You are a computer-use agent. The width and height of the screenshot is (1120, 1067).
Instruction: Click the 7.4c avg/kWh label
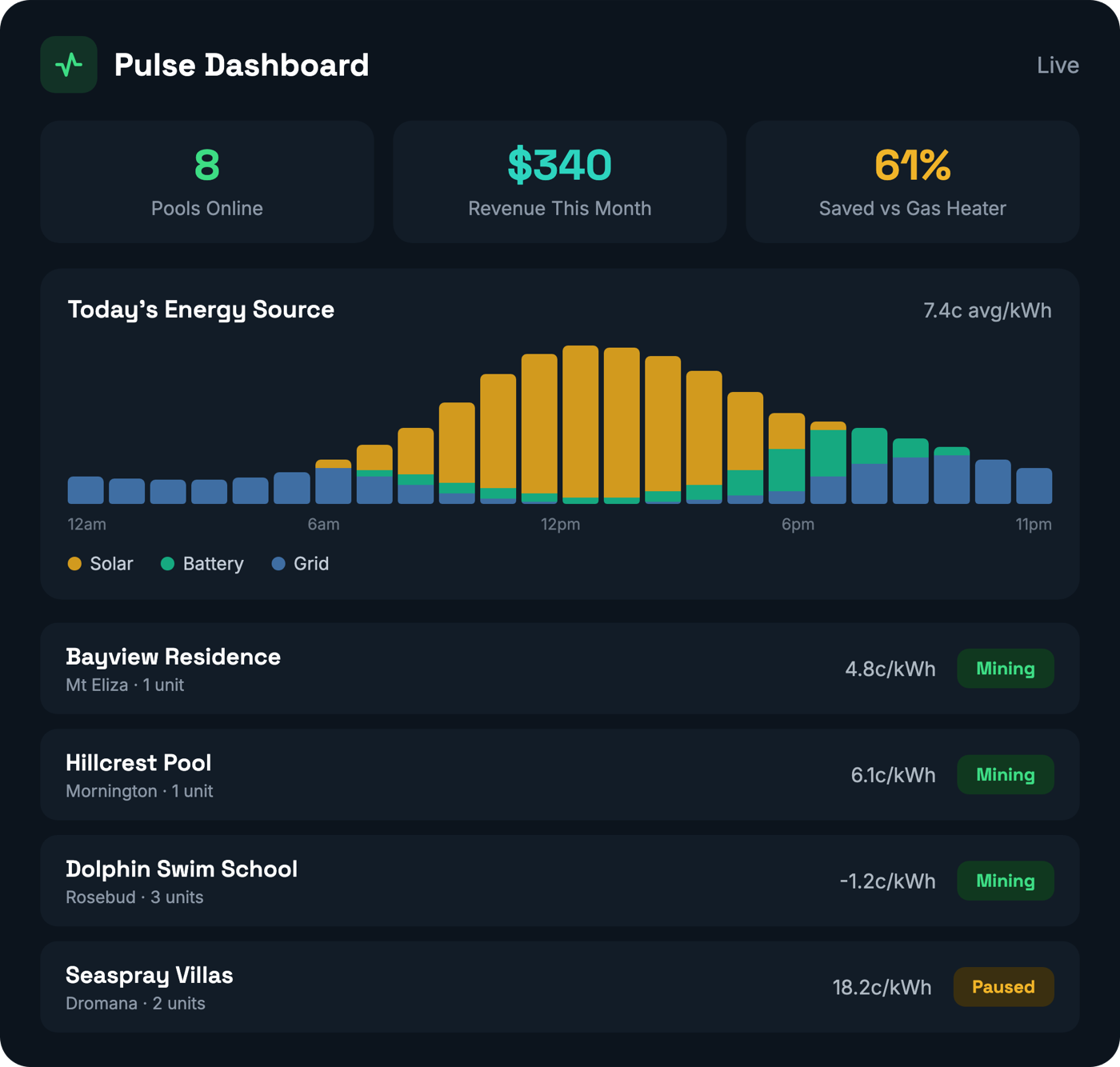click(x=987, y=310)
